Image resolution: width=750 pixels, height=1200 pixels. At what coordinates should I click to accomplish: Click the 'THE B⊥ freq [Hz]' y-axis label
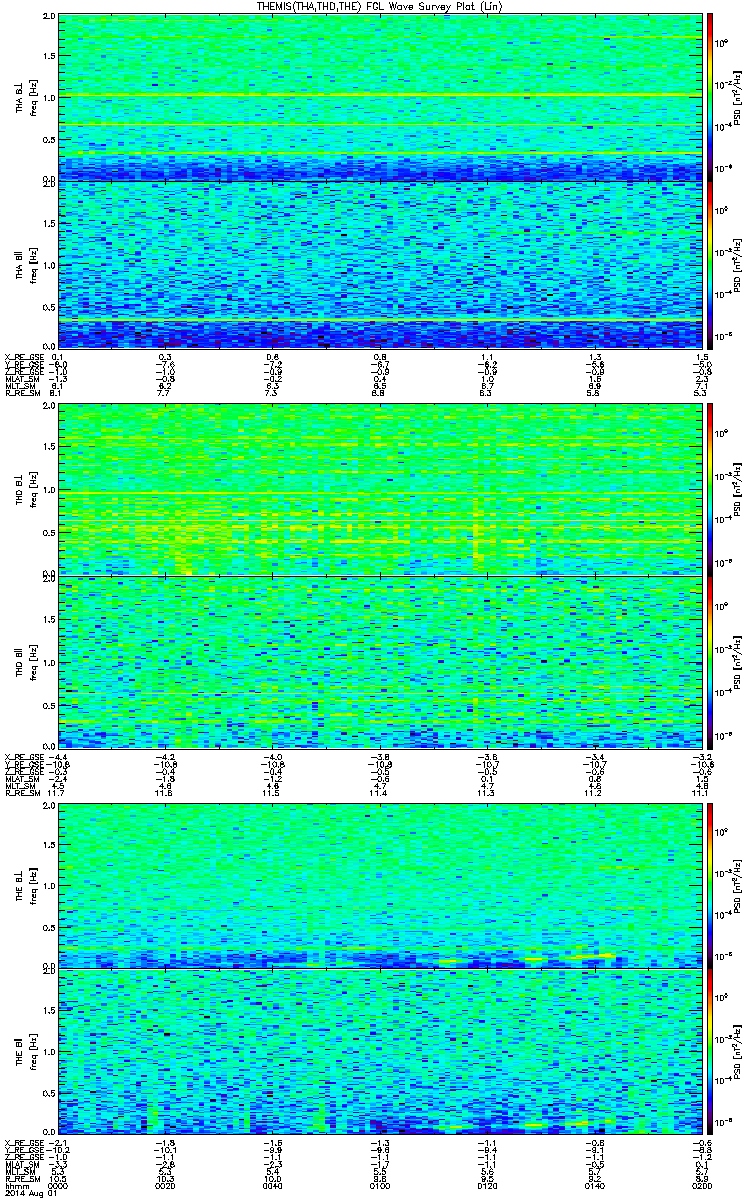point(25,884)
